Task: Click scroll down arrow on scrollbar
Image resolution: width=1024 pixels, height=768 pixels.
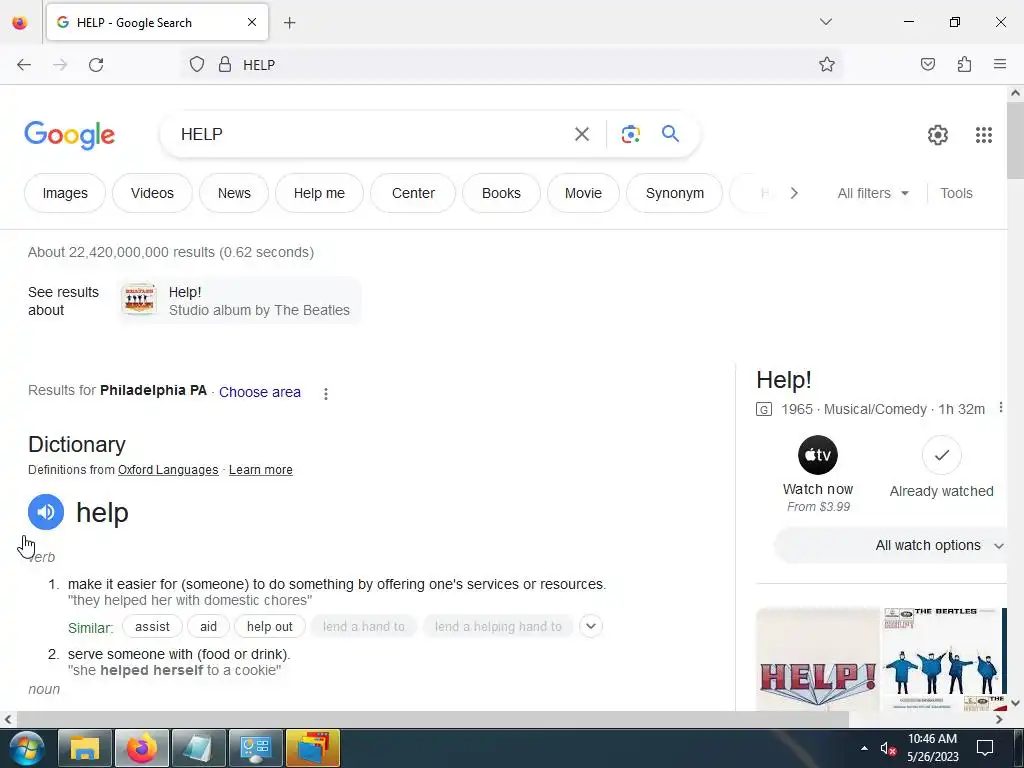Action: pos(1015,703)
